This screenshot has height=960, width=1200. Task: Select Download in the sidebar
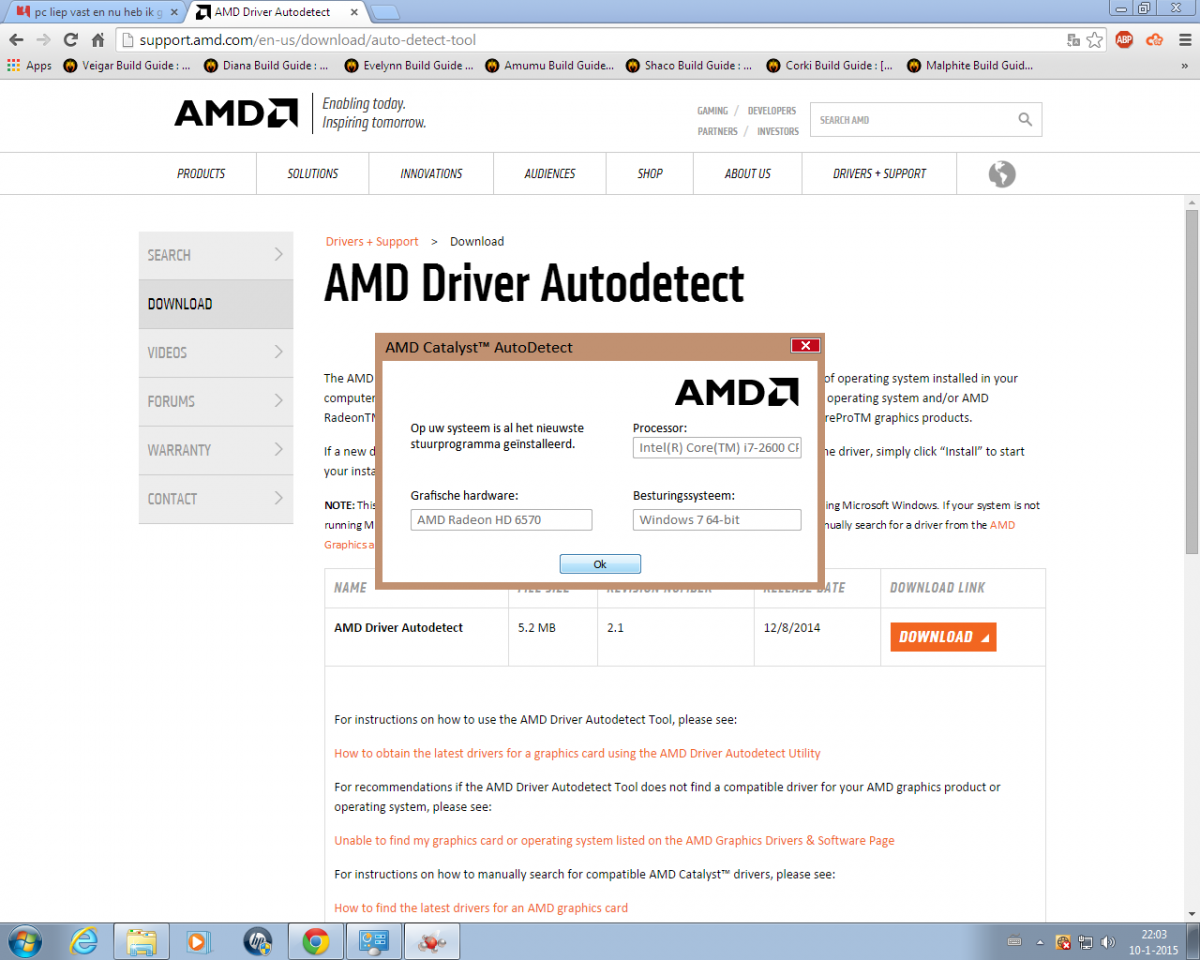coord(216,304)
